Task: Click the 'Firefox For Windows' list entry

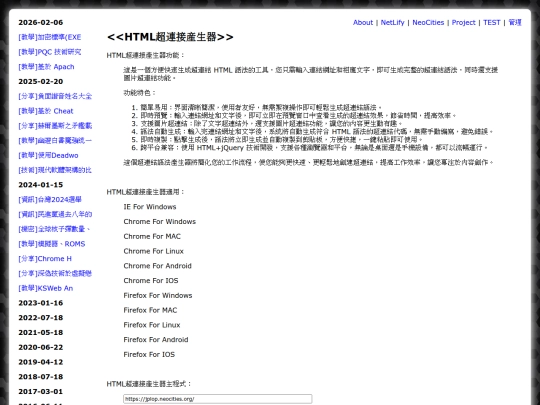Action: [x=158, y=295]
